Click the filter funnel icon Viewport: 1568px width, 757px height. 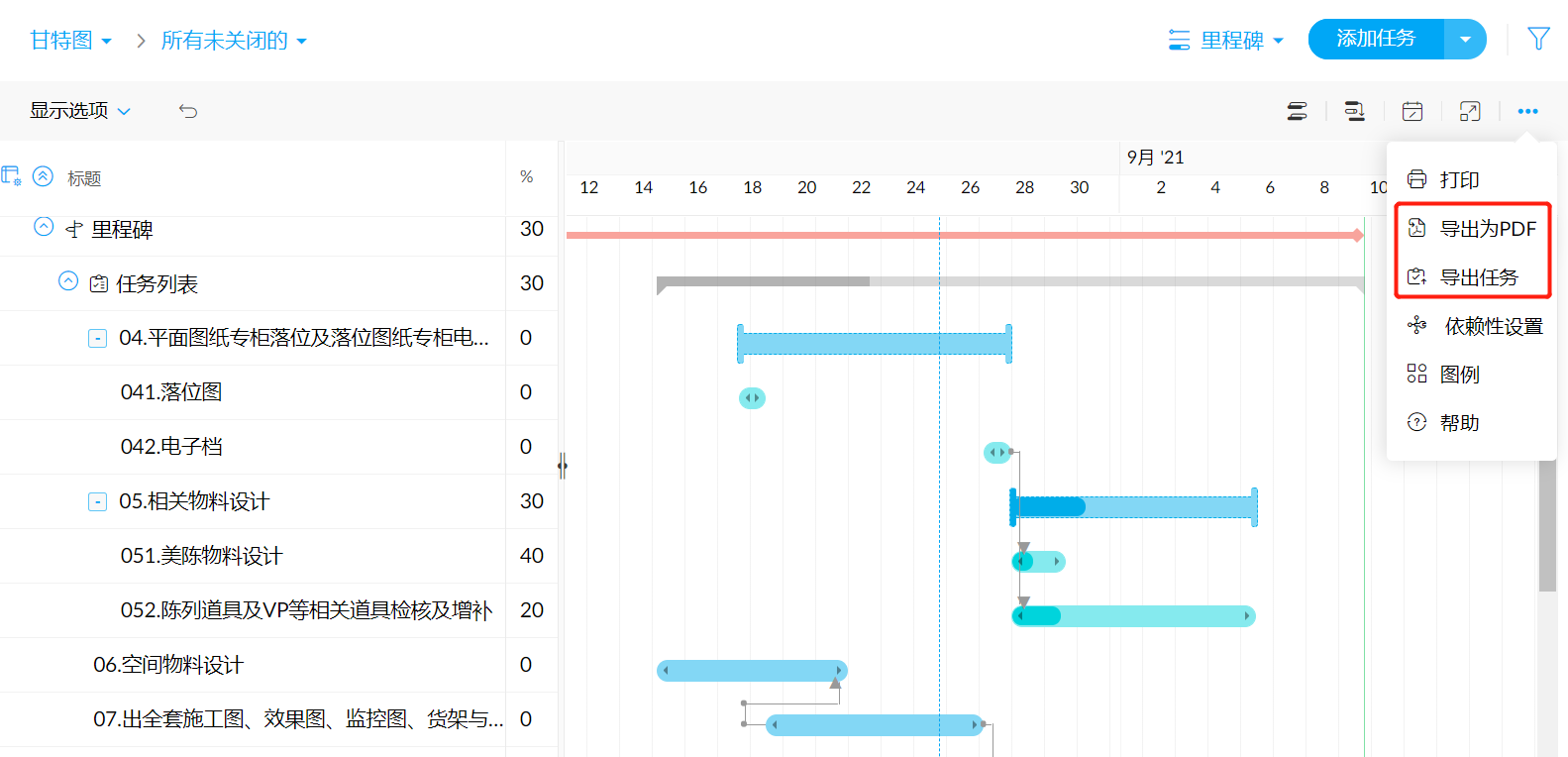(1537, 40)
